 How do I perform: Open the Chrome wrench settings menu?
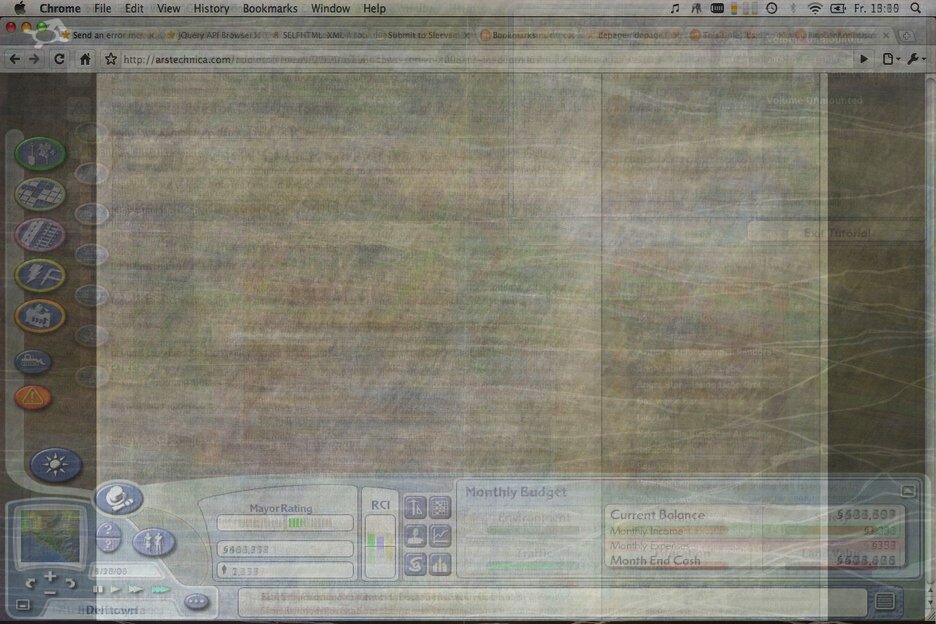916,59
